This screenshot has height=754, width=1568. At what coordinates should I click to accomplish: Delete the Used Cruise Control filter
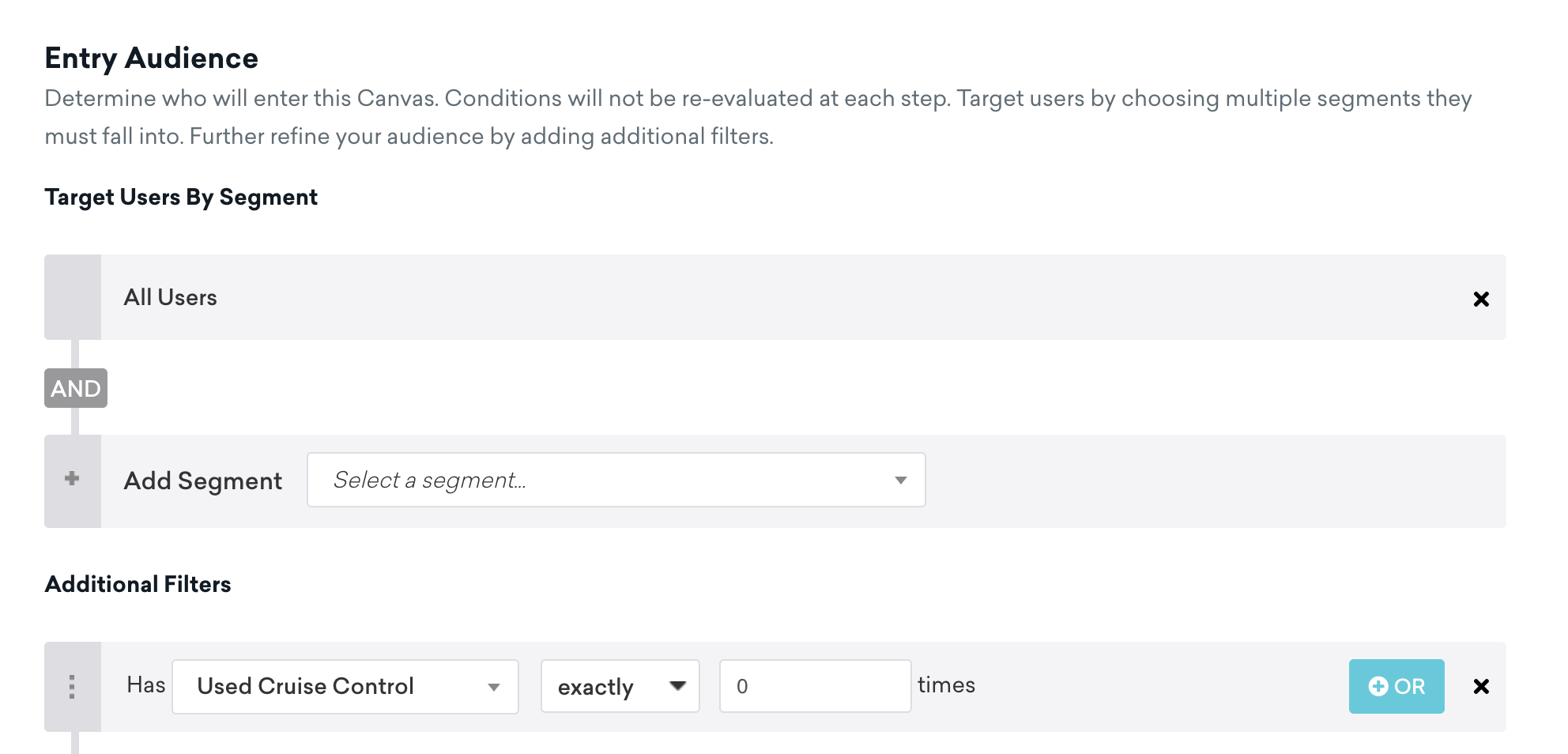[x=1481, y=686]
